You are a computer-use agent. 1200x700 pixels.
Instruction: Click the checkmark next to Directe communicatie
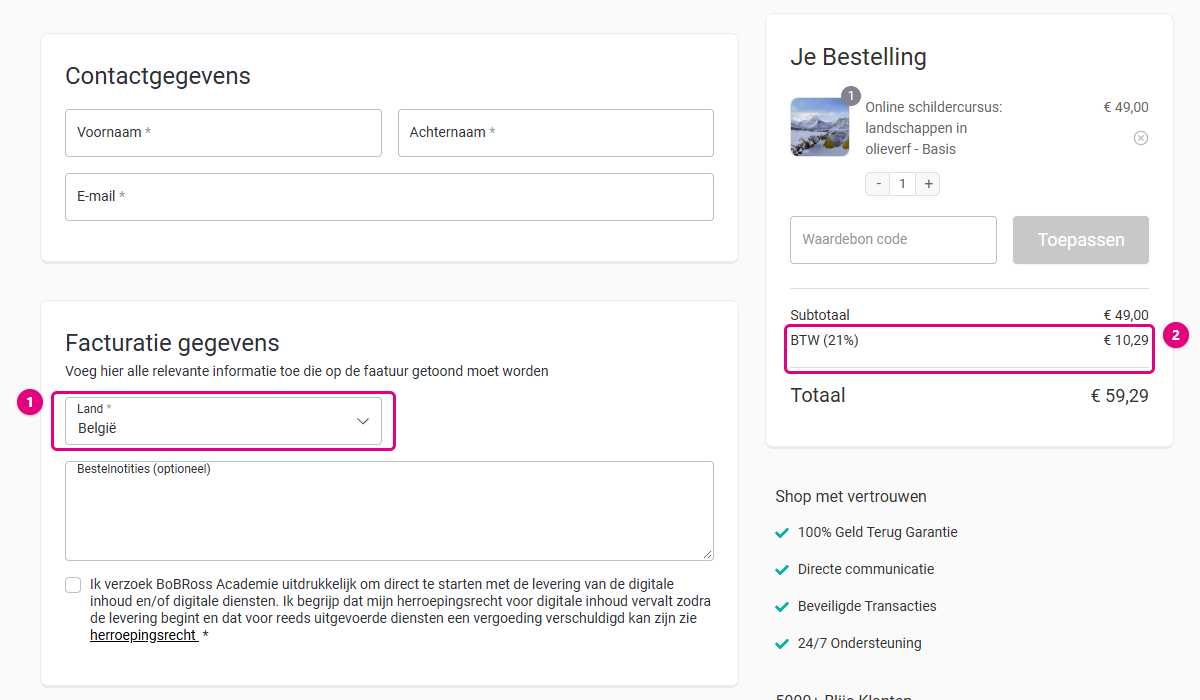[782, 570]
